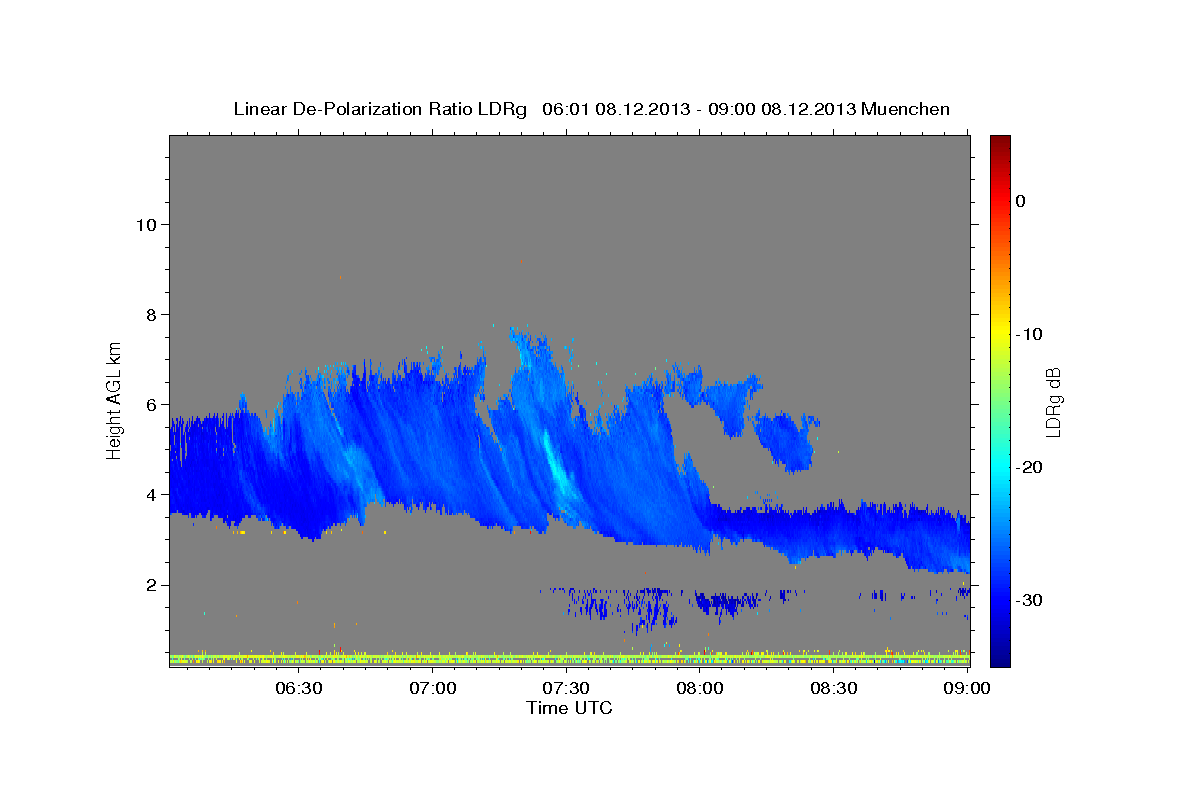Image resolution: width=1200 pixels, height=800 pixels.
Task: Click the "0" colorbar tick label
Action: click(1020, 201)
